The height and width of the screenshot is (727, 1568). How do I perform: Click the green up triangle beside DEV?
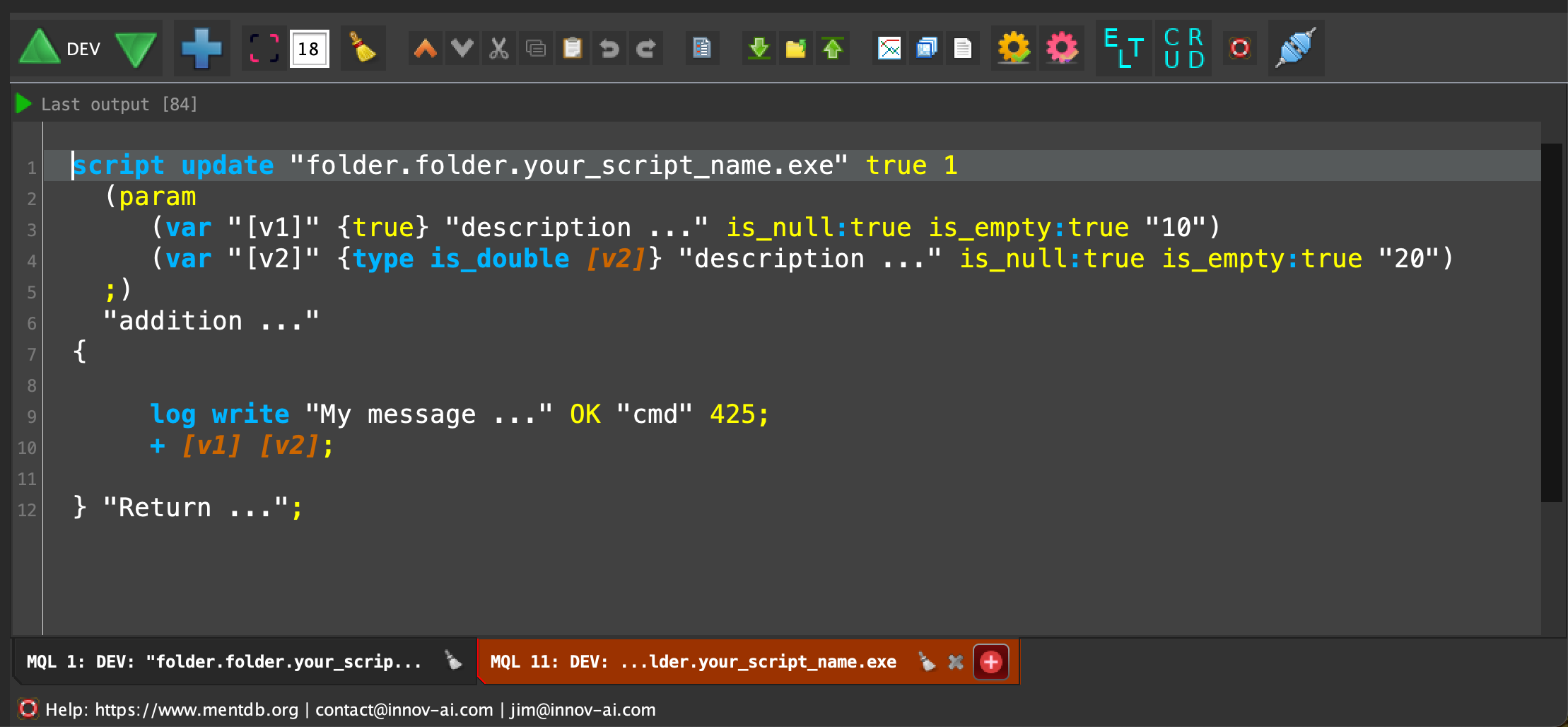tap(39, 48)
